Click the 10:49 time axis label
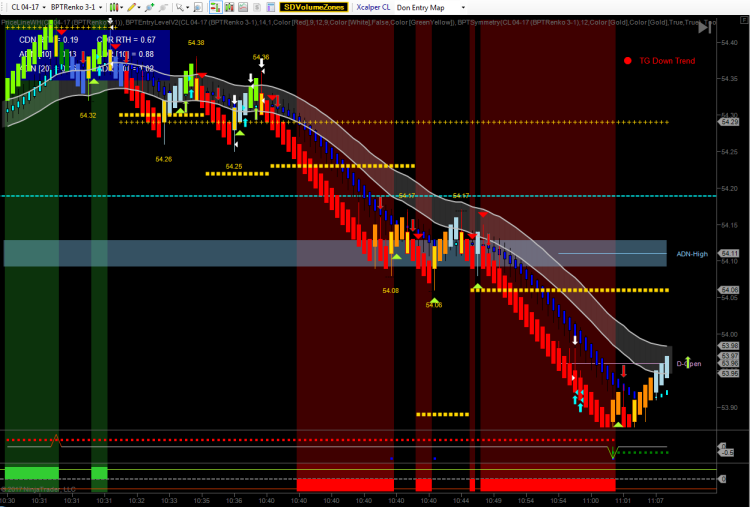This screenshot has height=507, width=750. tap(494, 500)
